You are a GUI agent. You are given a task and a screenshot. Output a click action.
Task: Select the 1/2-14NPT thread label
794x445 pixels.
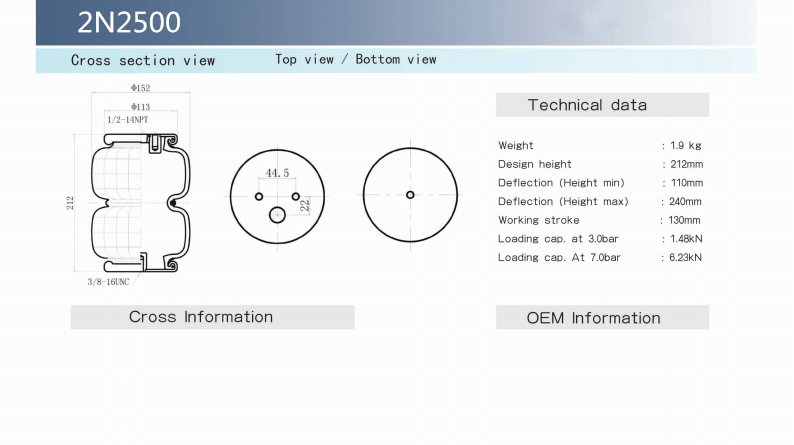[128, 120]
